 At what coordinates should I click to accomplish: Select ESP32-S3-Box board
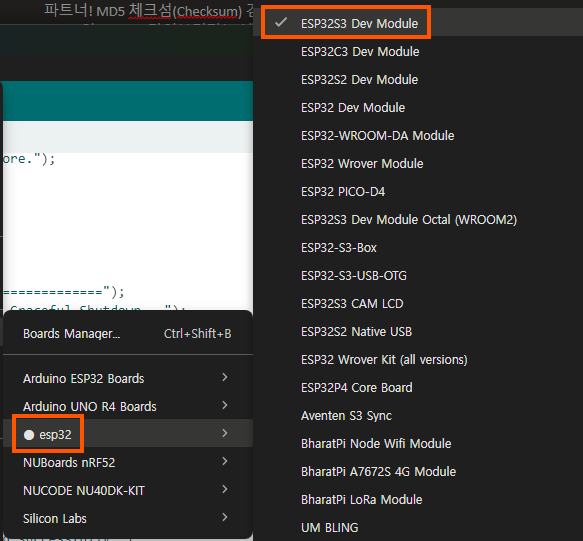[418, 248]
